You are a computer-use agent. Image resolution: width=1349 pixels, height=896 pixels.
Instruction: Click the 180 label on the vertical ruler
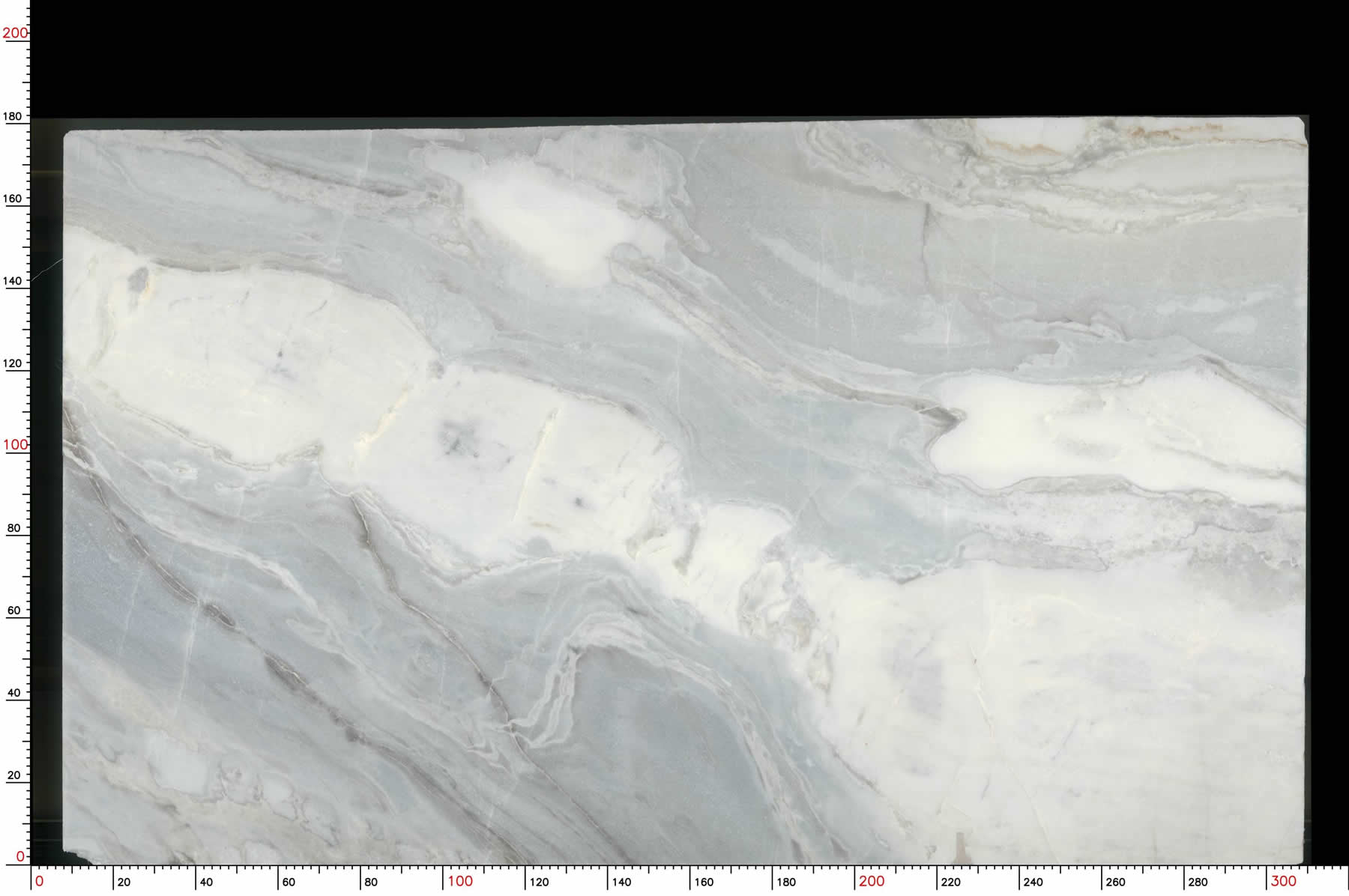pyautogui.click(x=13, y=116)
